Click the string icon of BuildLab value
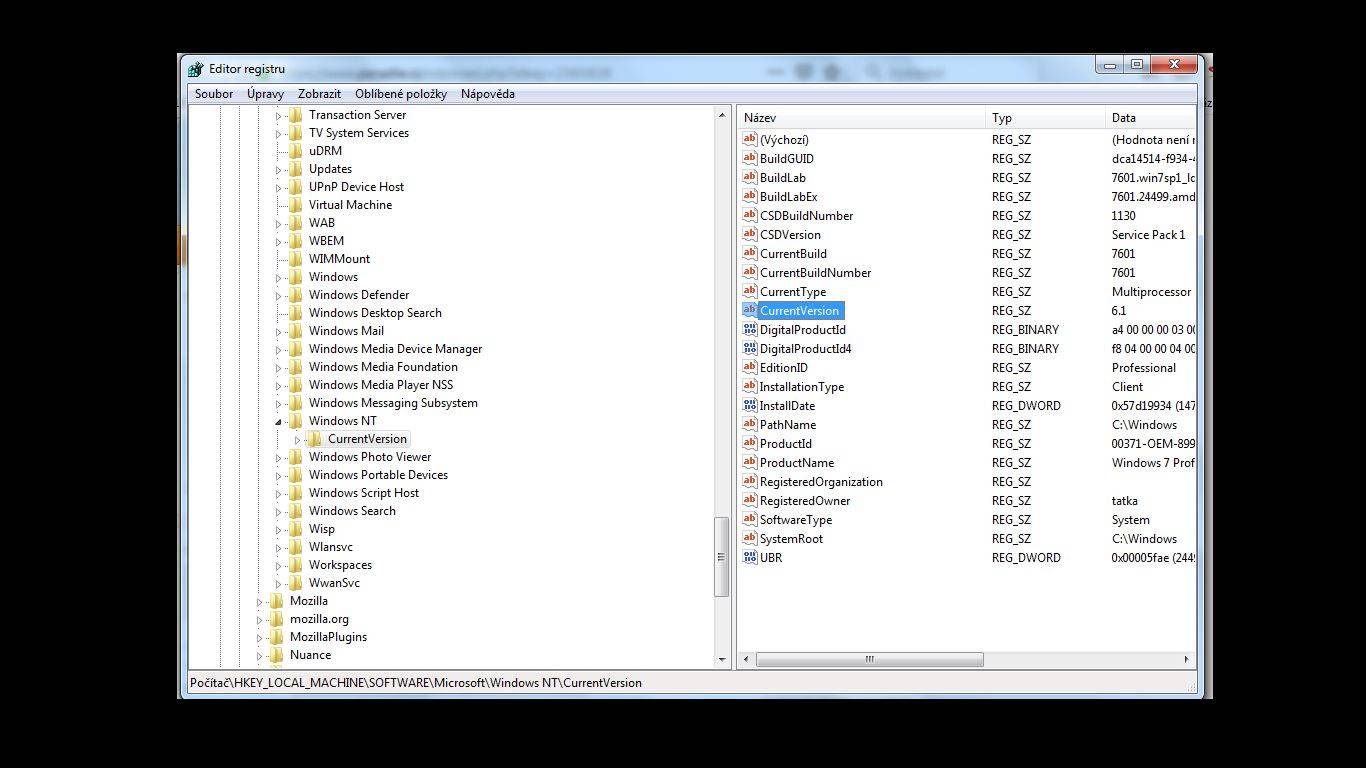Screen dimensions: 1366x768 pyautogui.click(x=750, y=177)
